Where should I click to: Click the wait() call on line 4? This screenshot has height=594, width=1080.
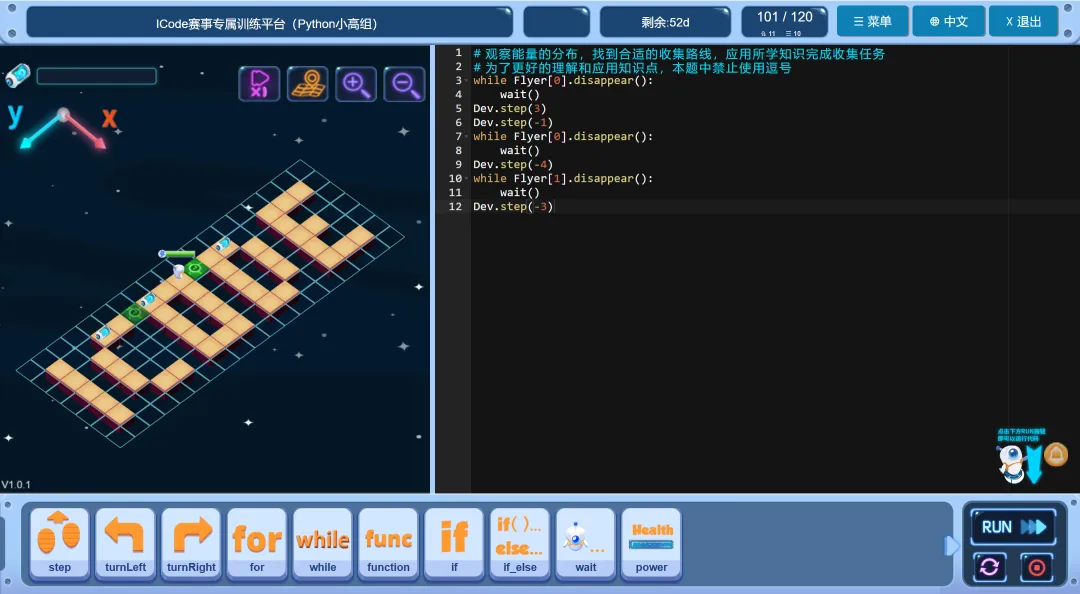(519, 94)
